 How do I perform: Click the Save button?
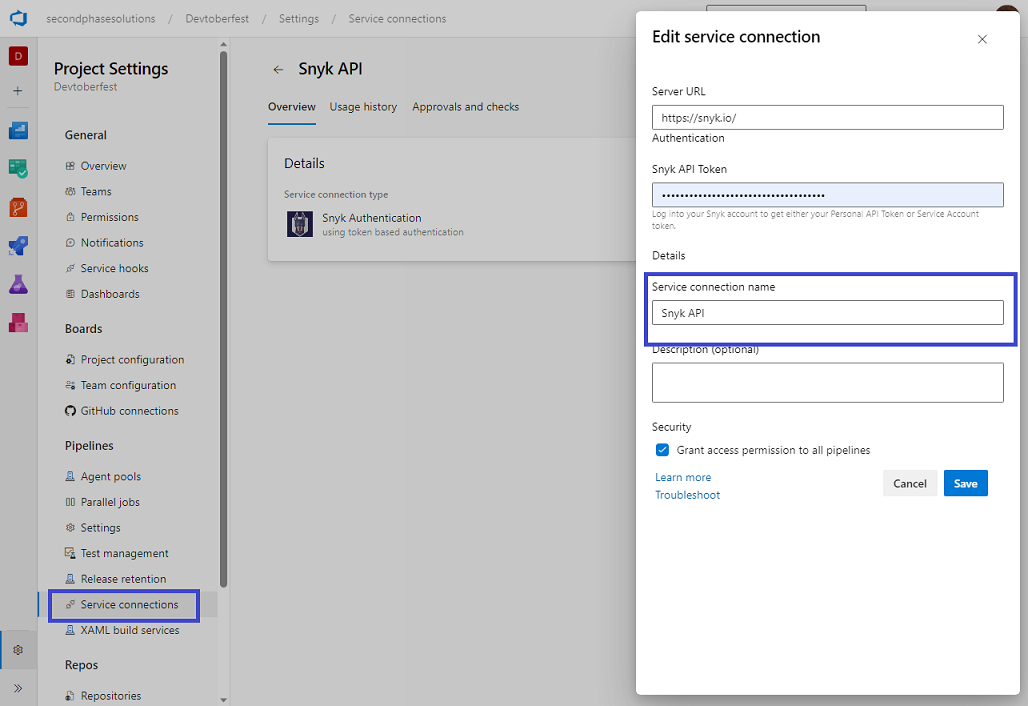click(965, 483)
